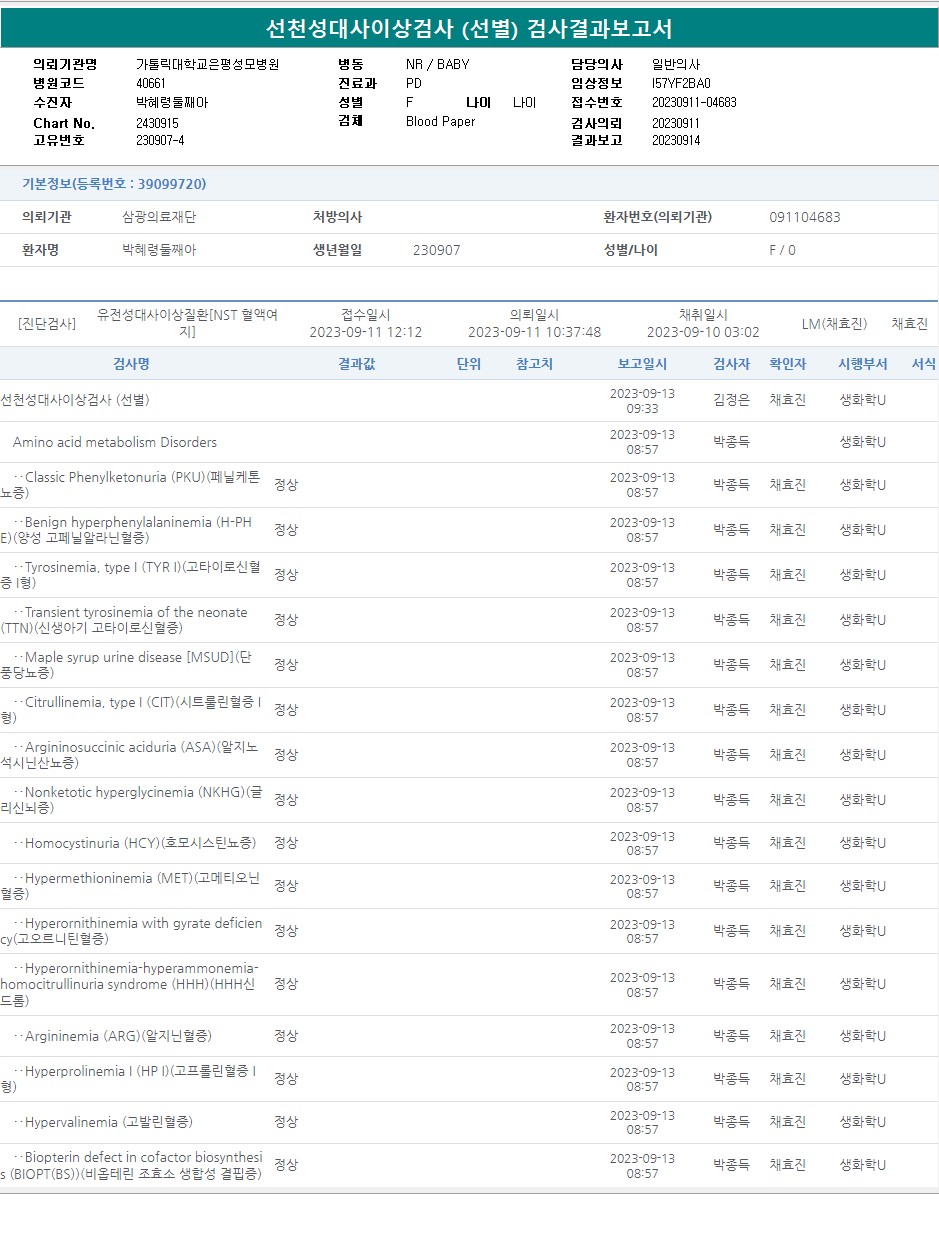Click the 결과값 column header
939x1242 pixels.
pyautogui.click(x=357, y=364)
